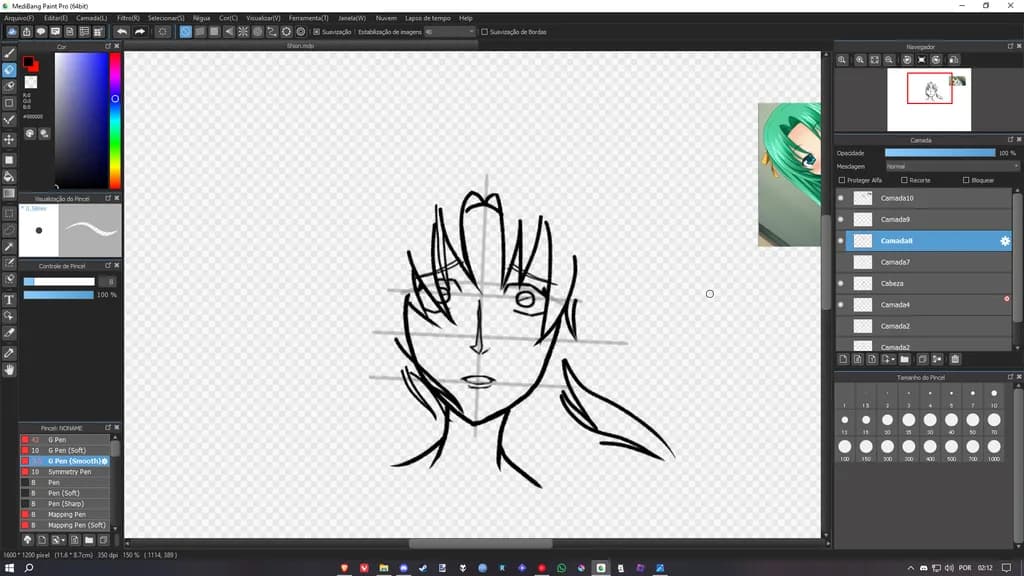1024x576 pixels.
Task: Hide the Camada9 layer
Action: coord(840,219)
